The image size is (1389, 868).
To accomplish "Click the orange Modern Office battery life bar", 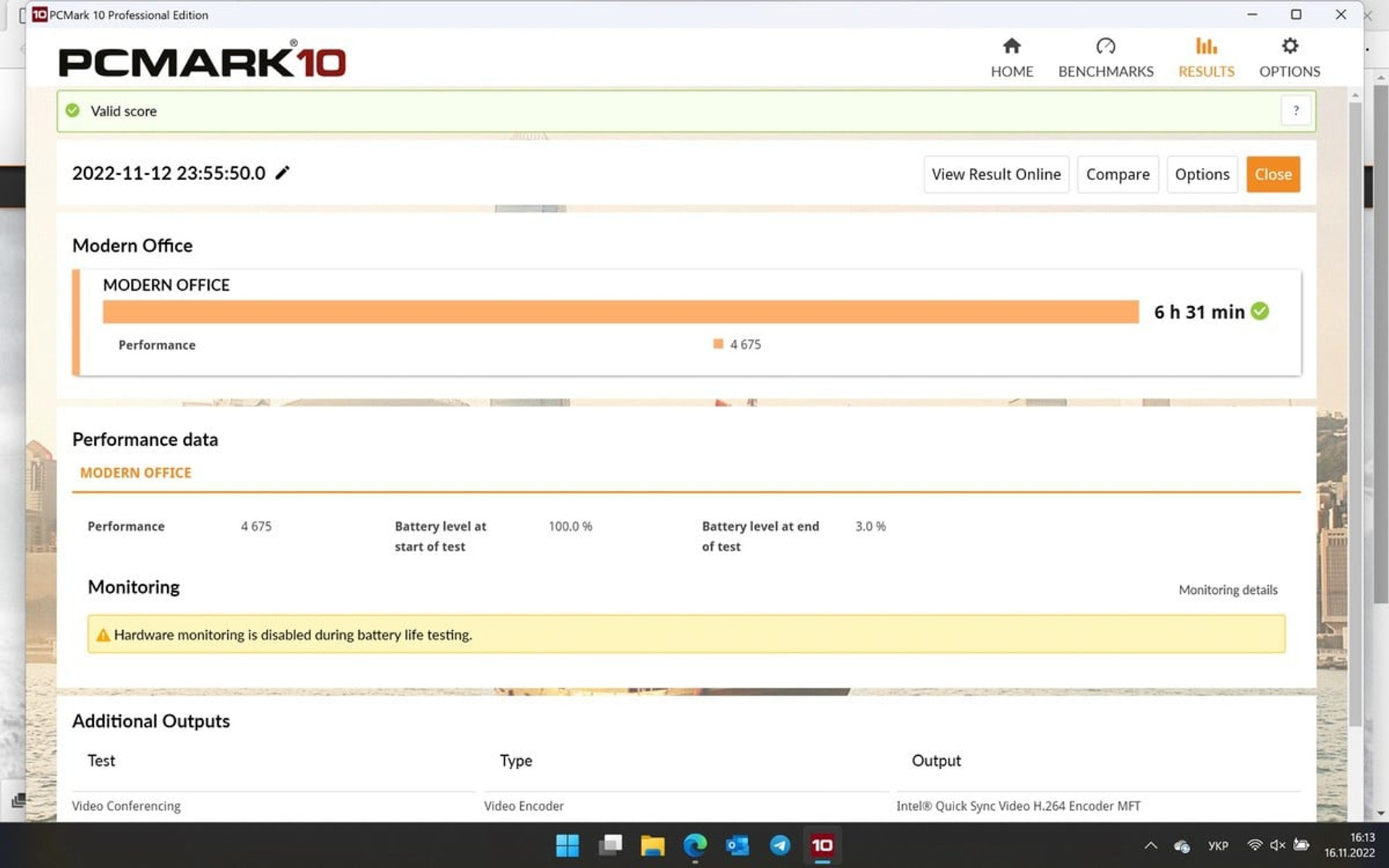I will (621, 312).
